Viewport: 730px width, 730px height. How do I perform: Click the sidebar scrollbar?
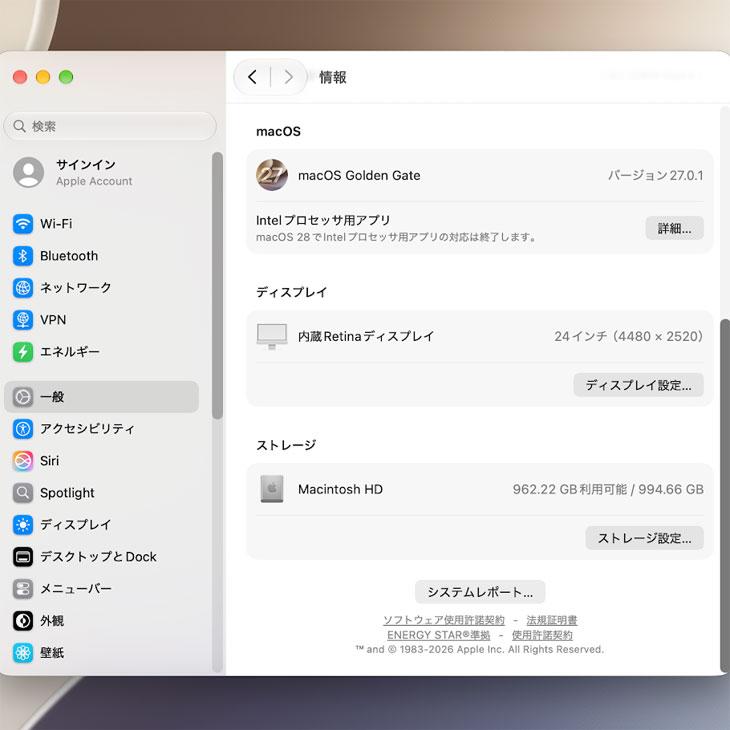[x=217, y=286]
